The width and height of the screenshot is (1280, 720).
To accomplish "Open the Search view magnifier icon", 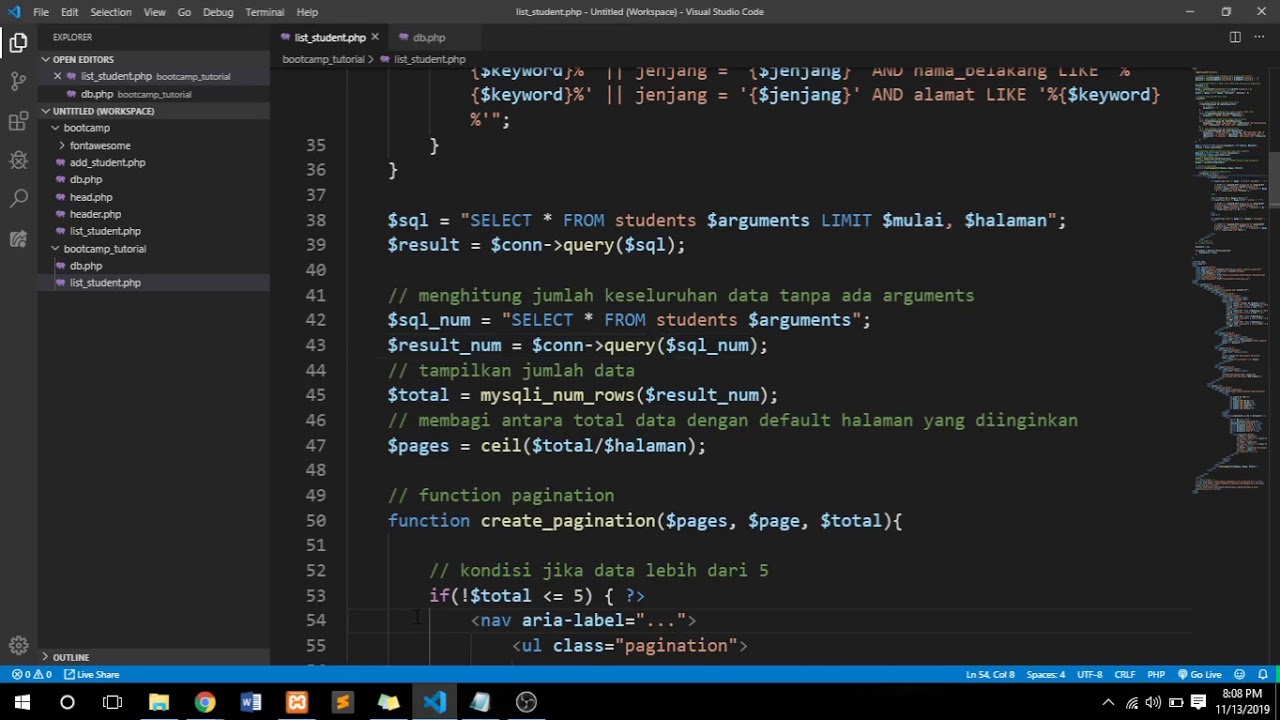I will click(x=18, y=199).
